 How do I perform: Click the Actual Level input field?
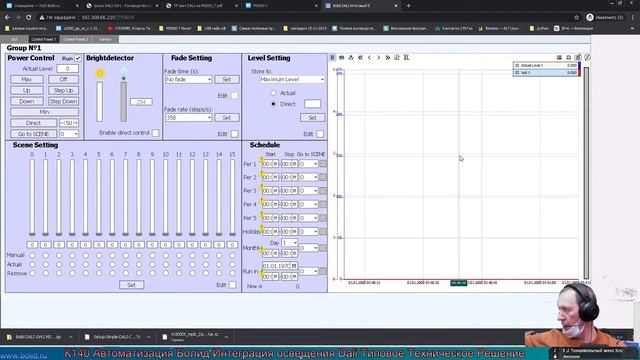point(67,69)
